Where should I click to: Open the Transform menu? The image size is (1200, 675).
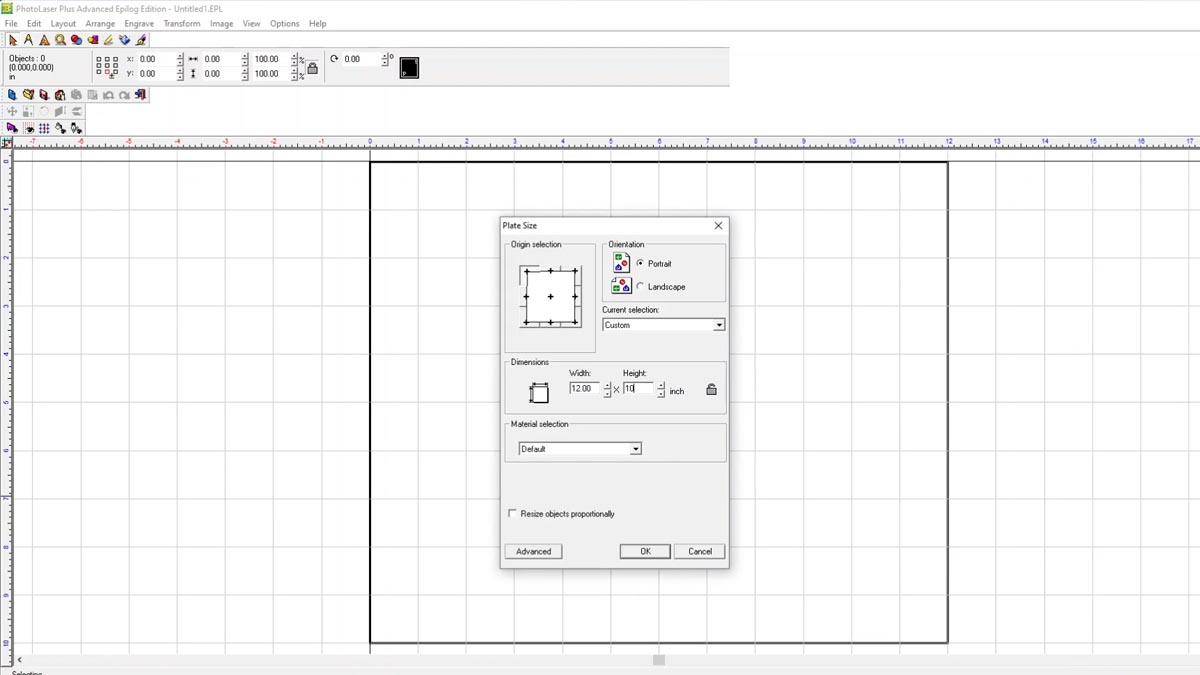point(182,23)
